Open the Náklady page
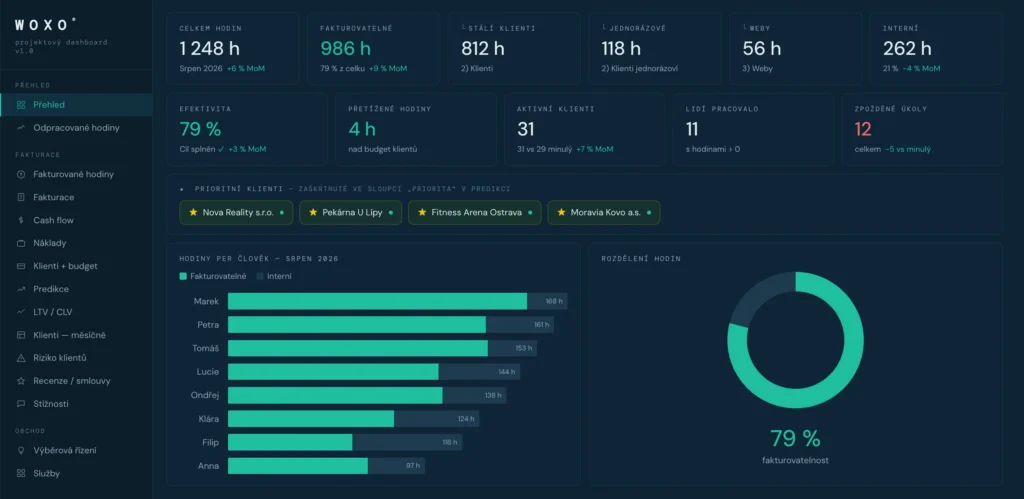The width and height of the screenshot is (1024, 499). pos(76,243)
